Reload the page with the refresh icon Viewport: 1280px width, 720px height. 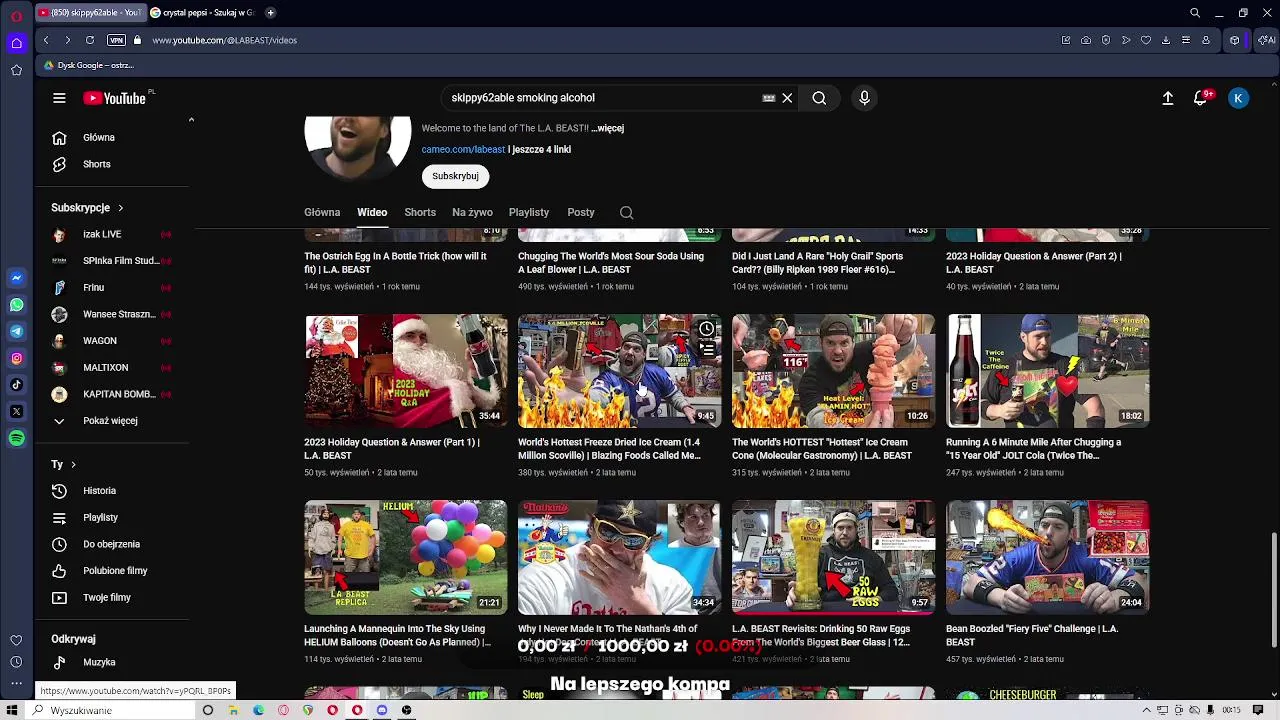90,40
